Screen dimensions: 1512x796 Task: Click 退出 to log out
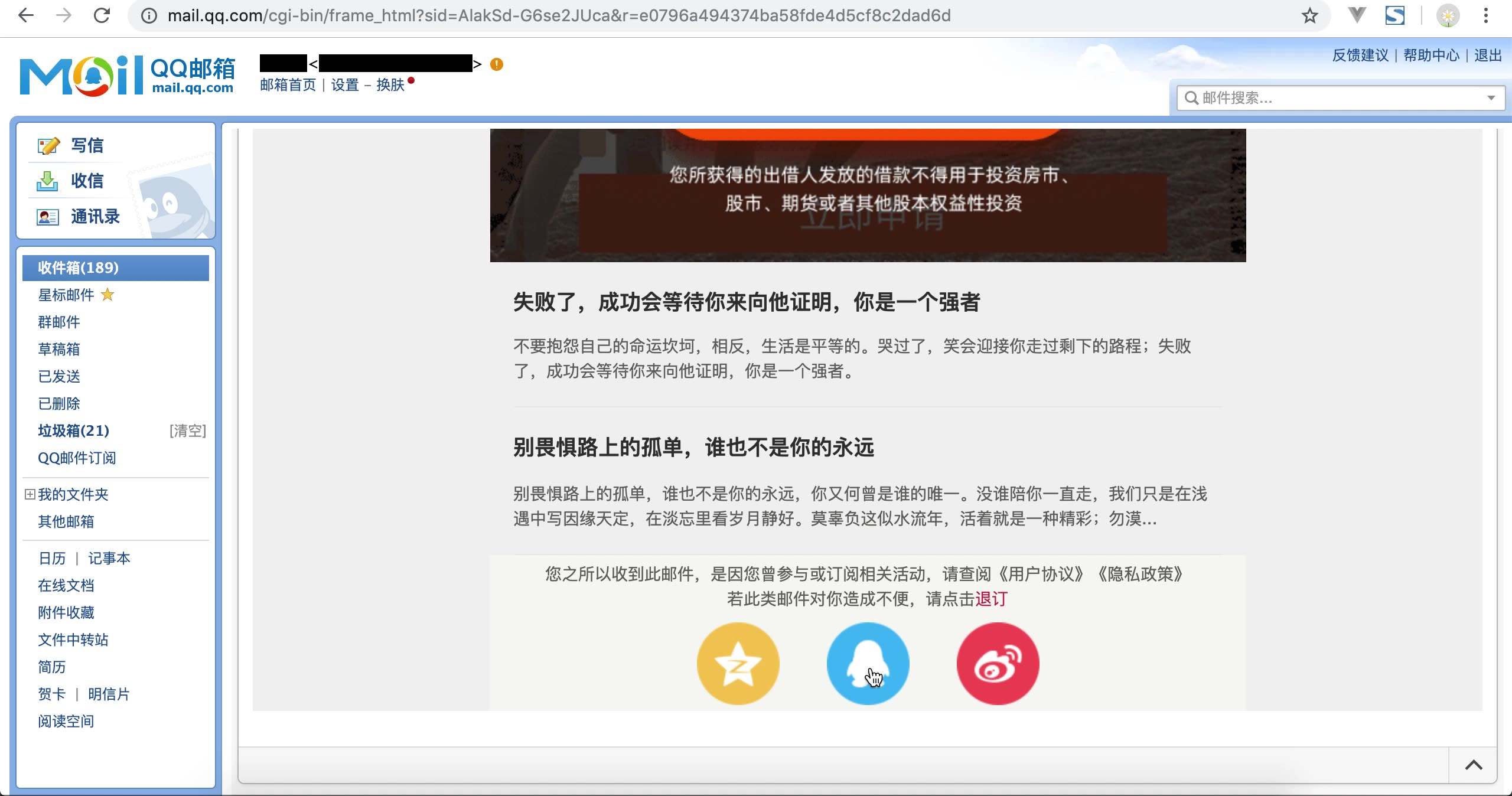coord(1488,56)
